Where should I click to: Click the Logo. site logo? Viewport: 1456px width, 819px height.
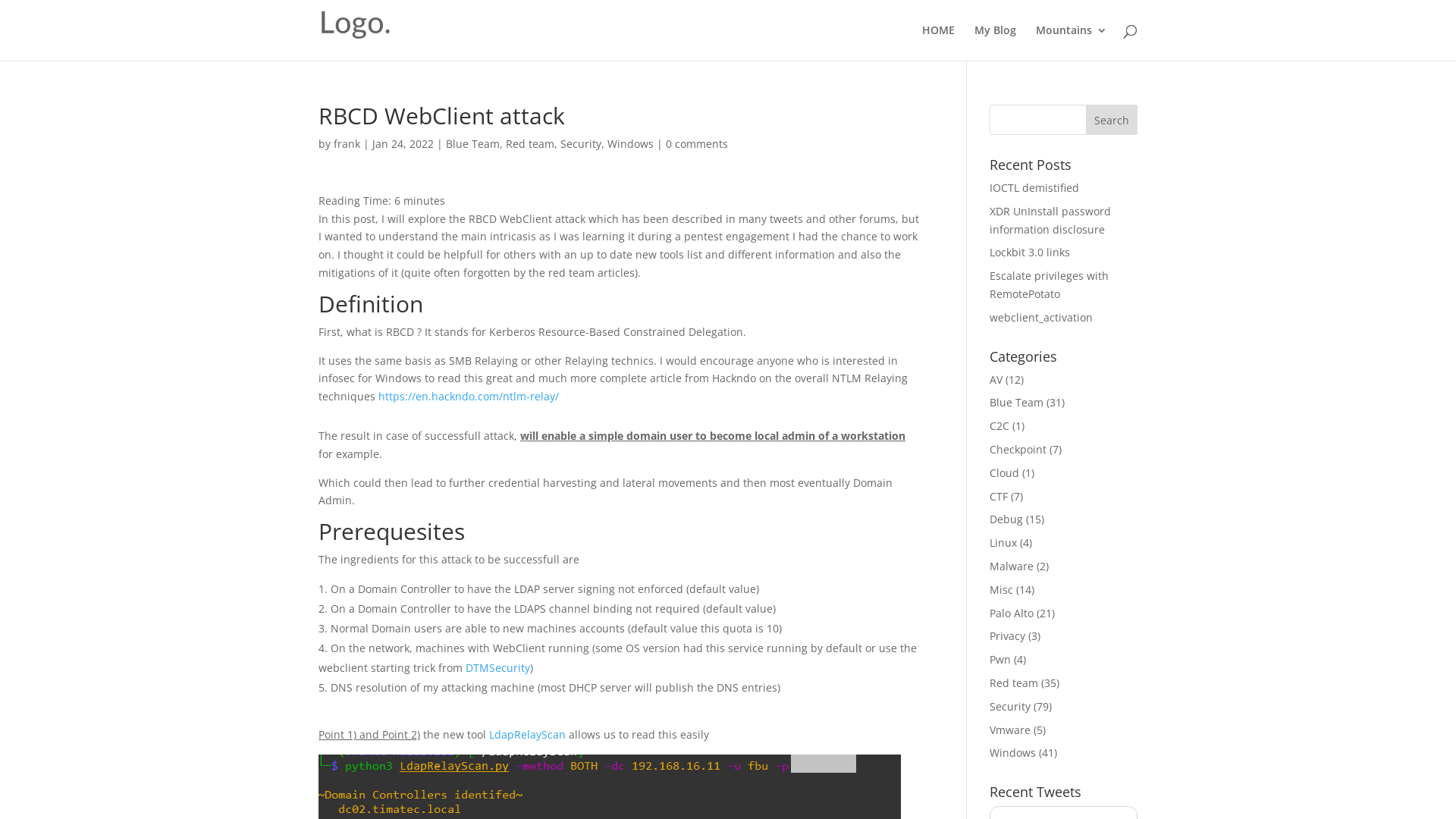point(355,23)
